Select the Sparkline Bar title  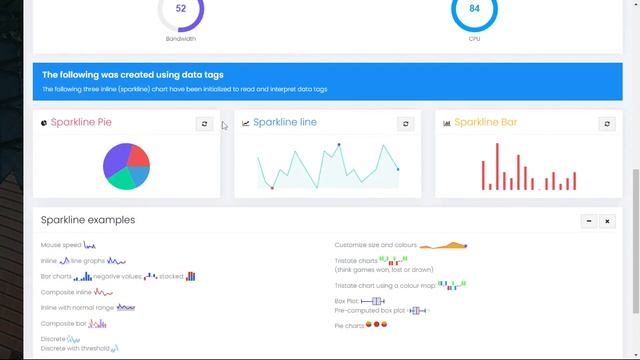[x=486, y=122]
